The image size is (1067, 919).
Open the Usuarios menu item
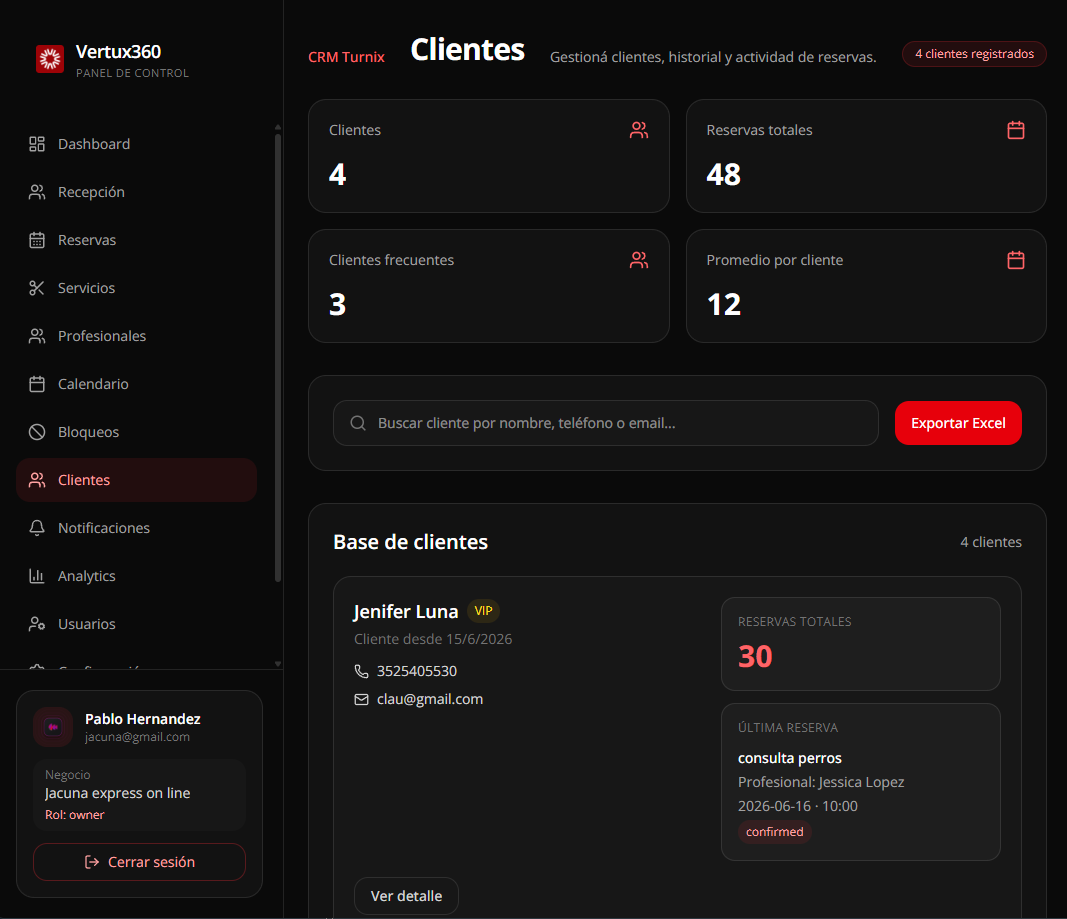click(136, 624)
